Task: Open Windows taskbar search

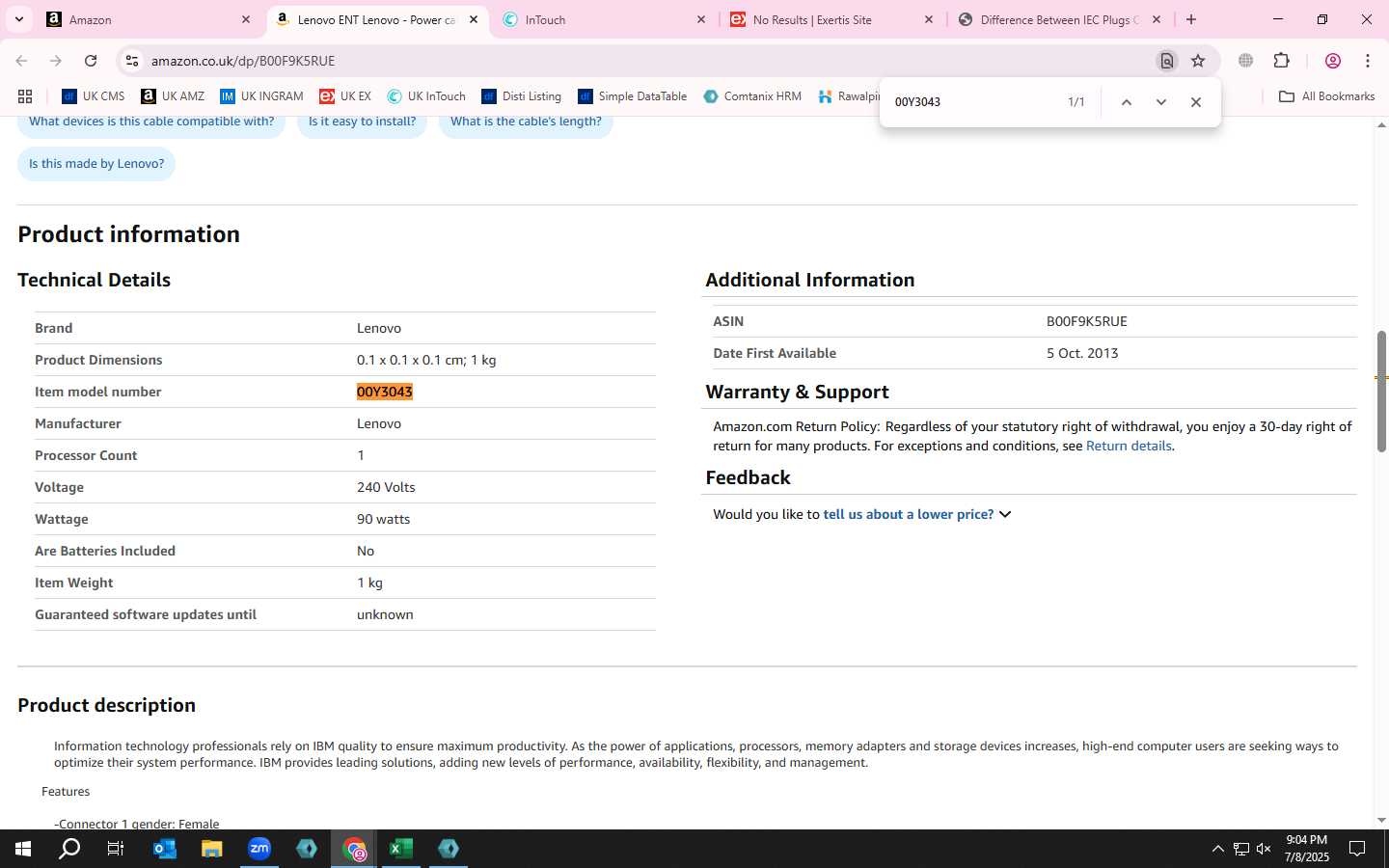Action: (x=69, y=849)
